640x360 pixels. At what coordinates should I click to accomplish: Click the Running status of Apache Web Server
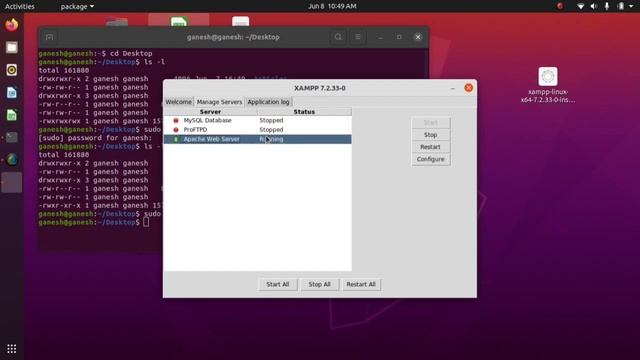coord(271,139)
